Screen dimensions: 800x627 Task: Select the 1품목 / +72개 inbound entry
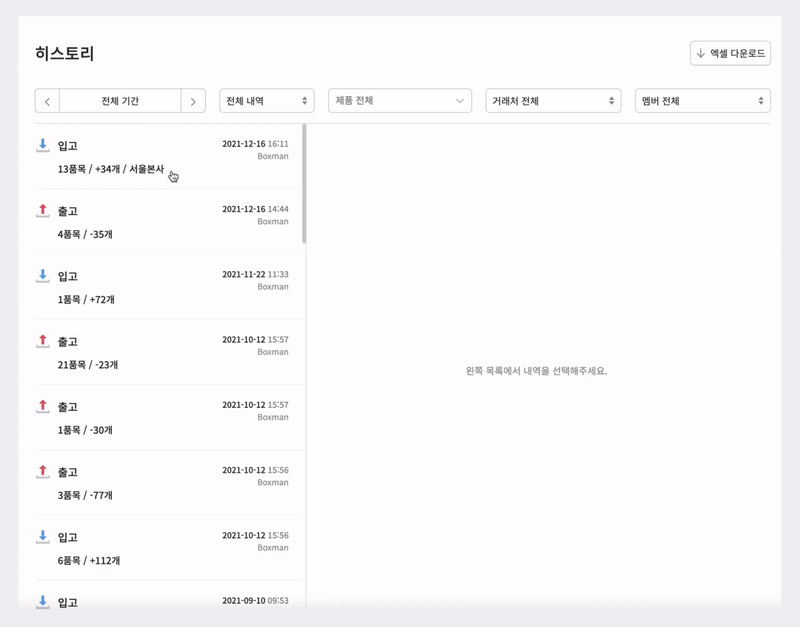click(86, 300)
